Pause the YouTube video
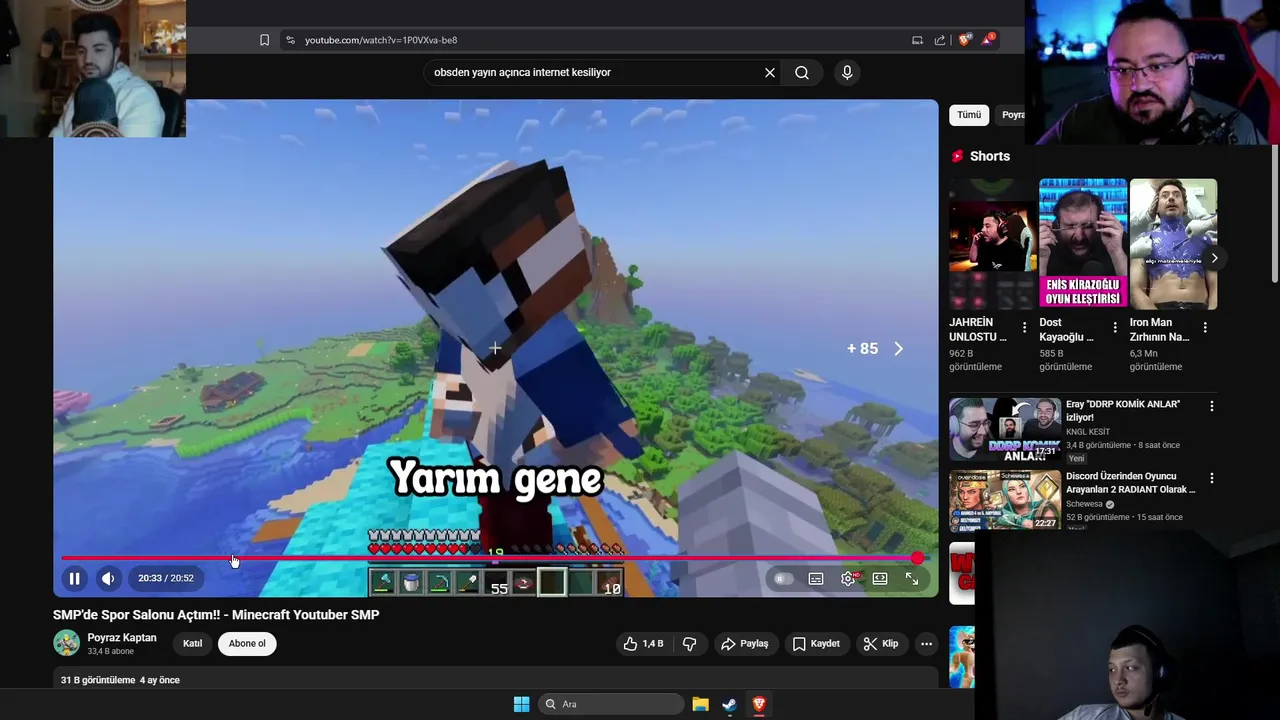The image size is (1280, 720). [x=74, y=578]
